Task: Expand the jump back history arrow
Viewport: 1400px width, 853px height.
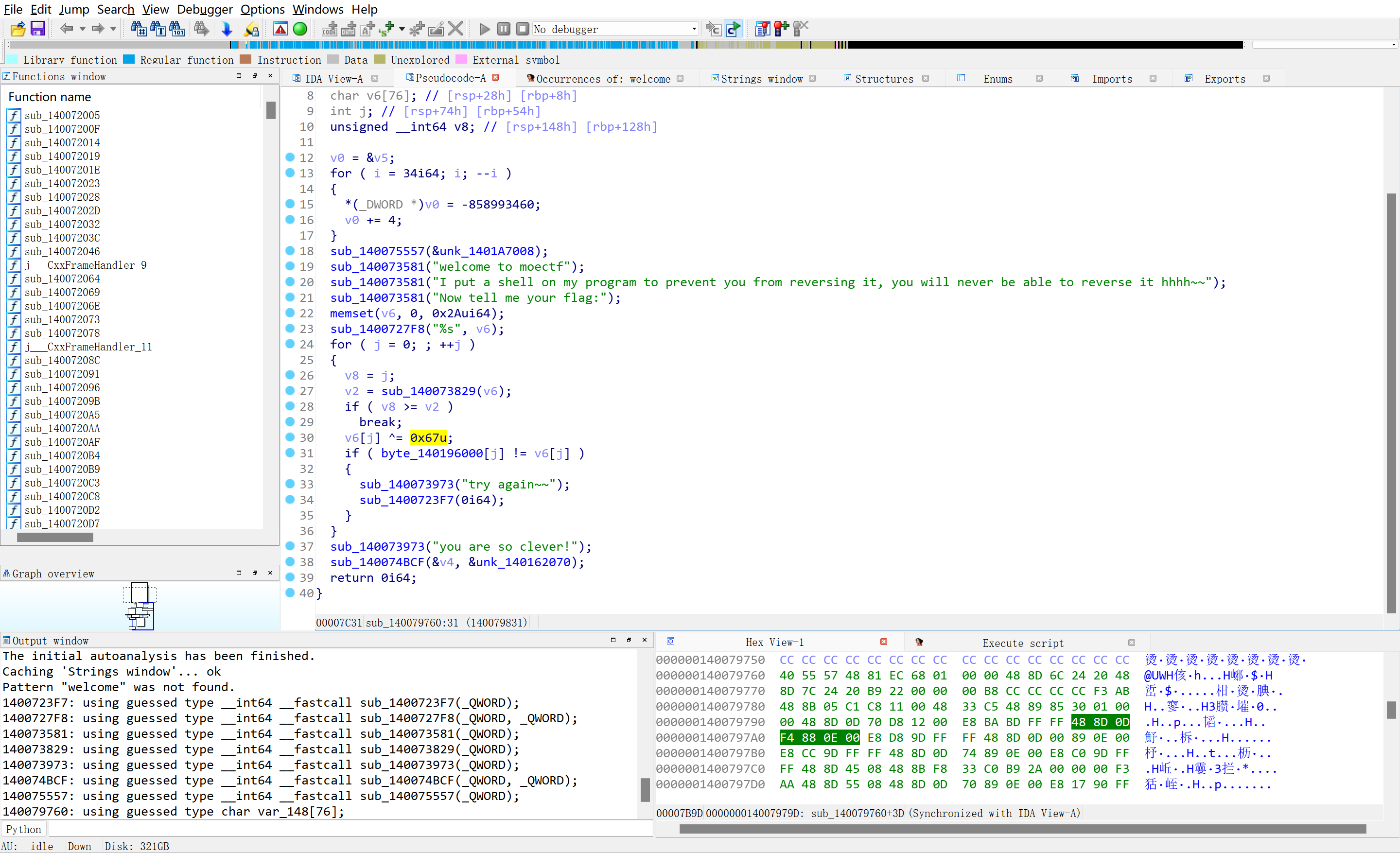Action: point(82,28)
